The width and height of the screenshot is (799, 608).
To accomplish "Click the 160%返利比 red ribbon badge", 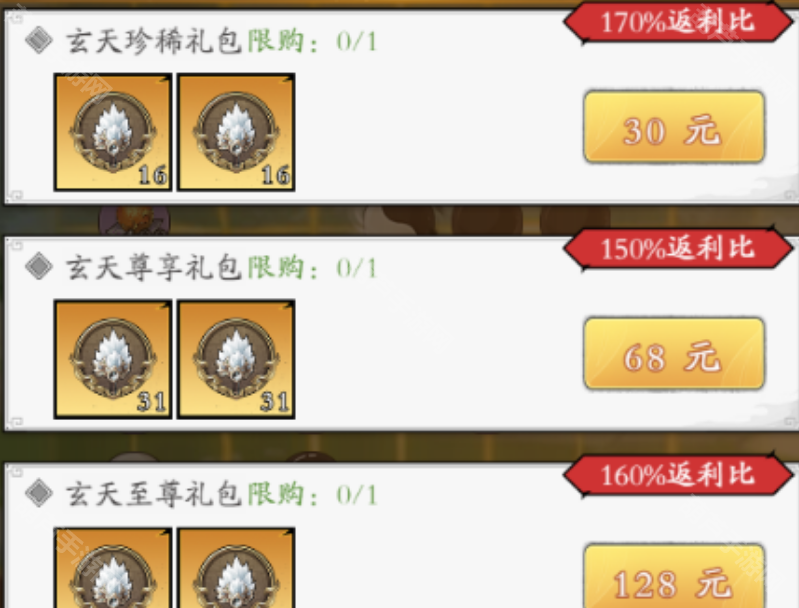I will pos(678,475).
